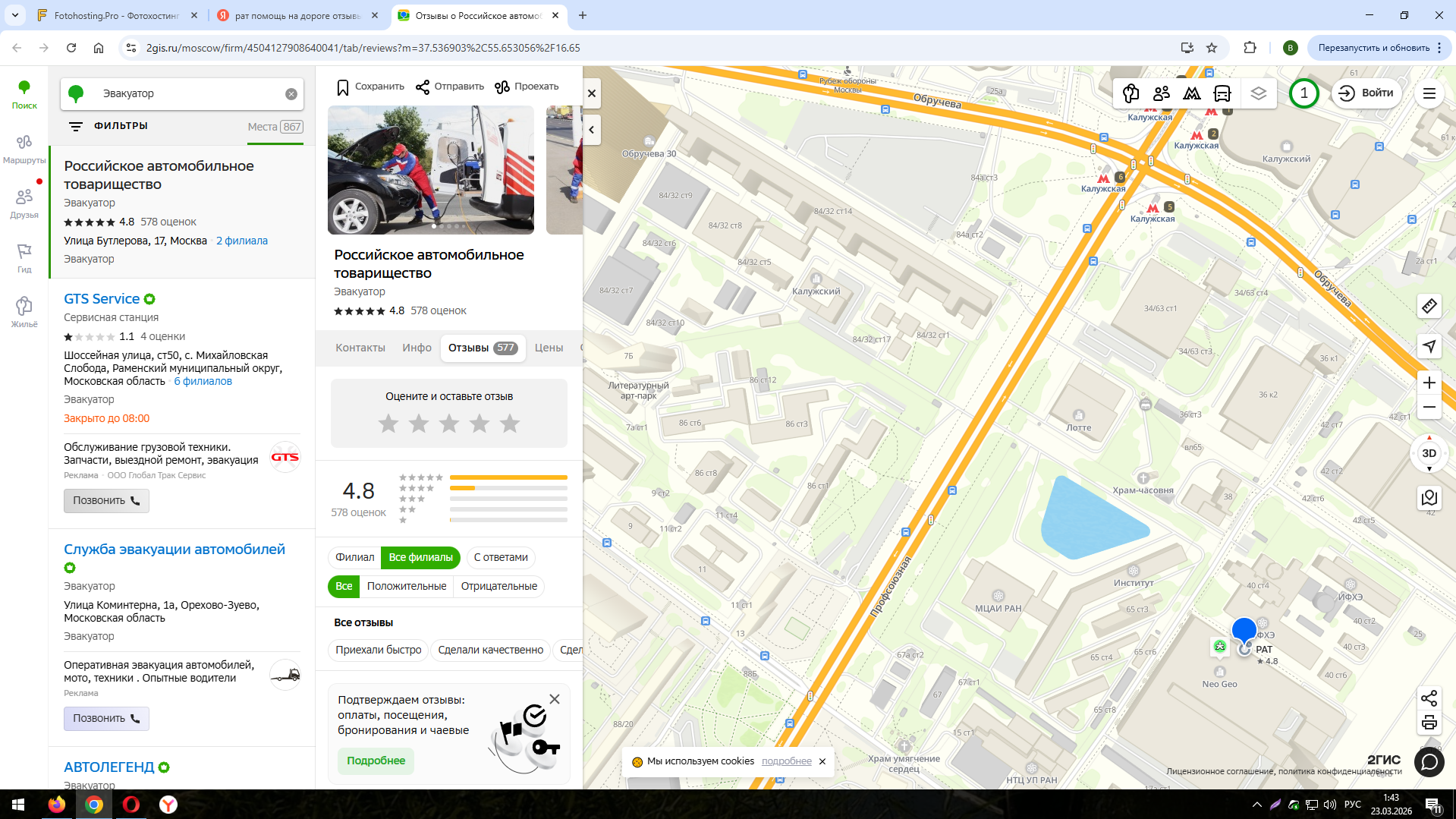Viewport: 1456px width, 819px height.
Task: Click the Перезапустить и обновить browser button
Action: tap(1379, 48)
